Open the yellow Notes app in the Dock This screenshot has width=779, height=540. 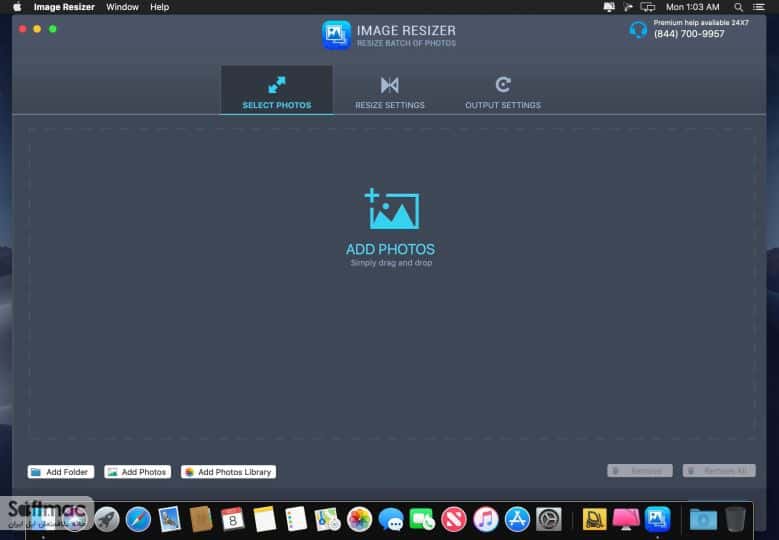[x=264, y=519]
